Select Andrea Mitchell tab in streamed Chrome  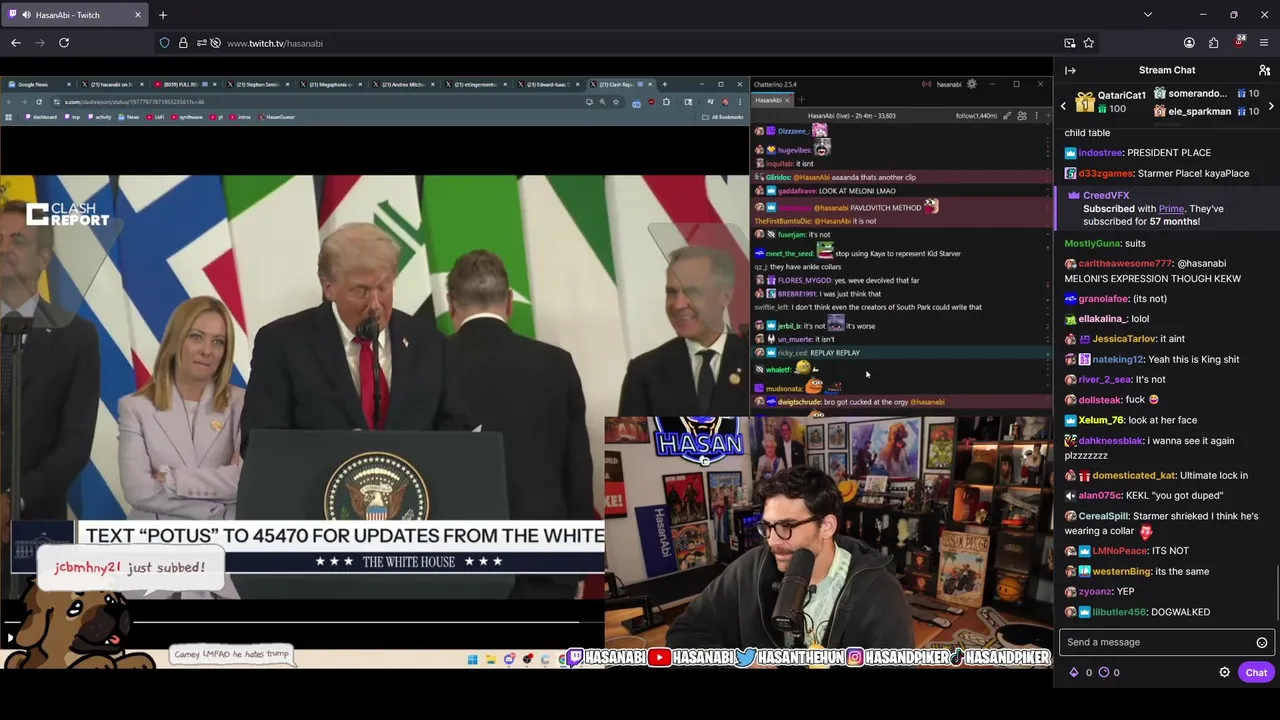(x=403, y=84)
